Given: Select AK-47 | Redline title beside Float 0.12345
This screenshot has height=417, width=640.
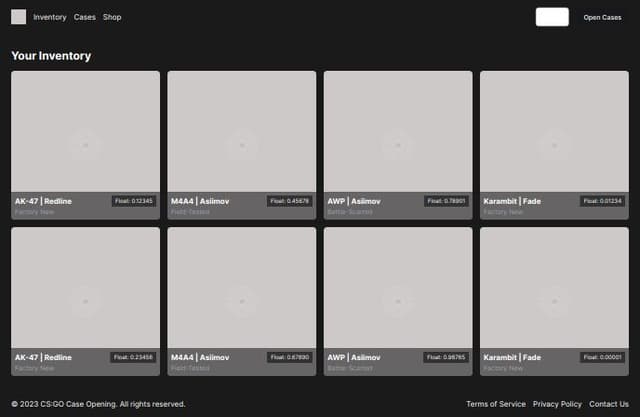Looking at the screenshot, I should 43,201.
